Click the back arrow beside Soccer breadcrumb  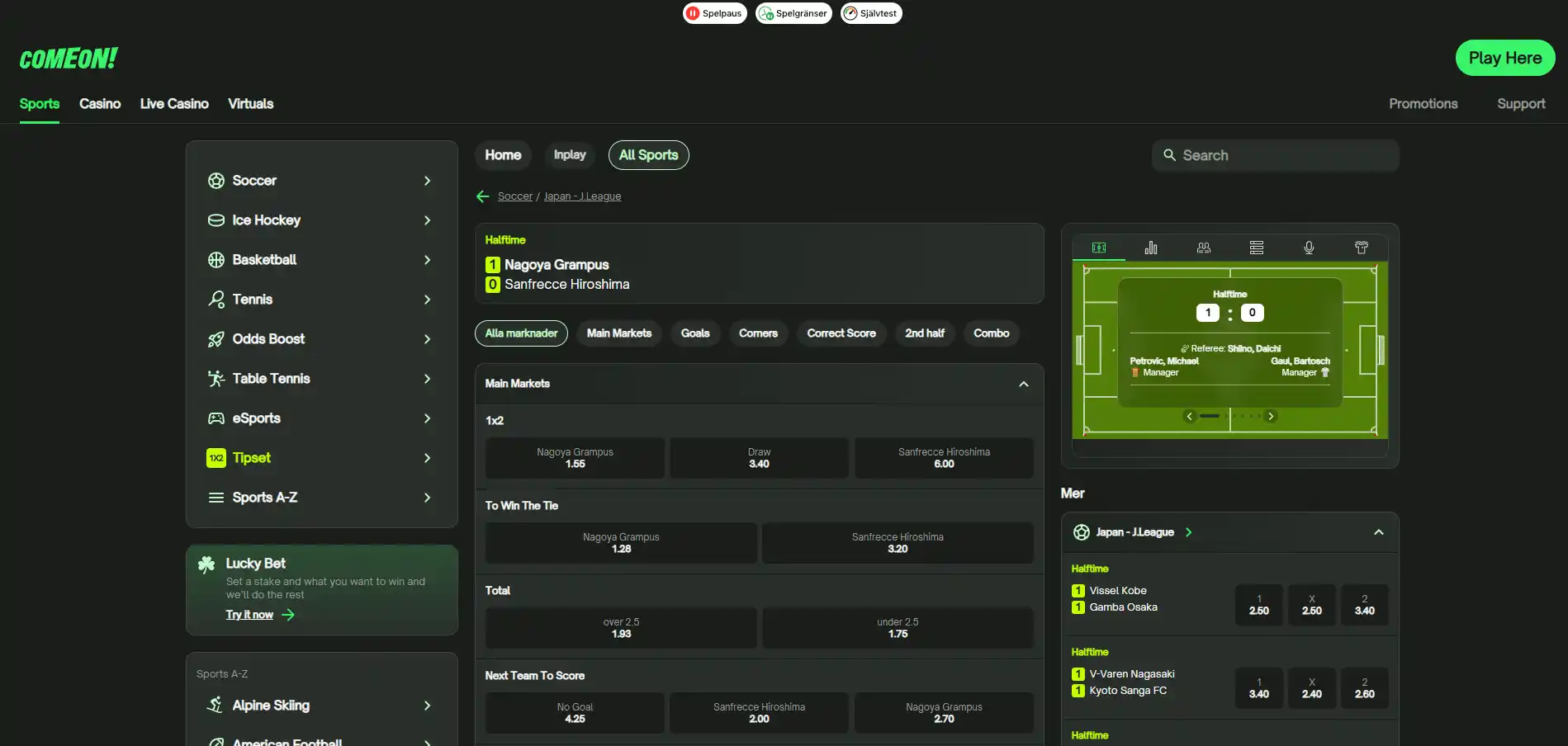tap(483, 196)
